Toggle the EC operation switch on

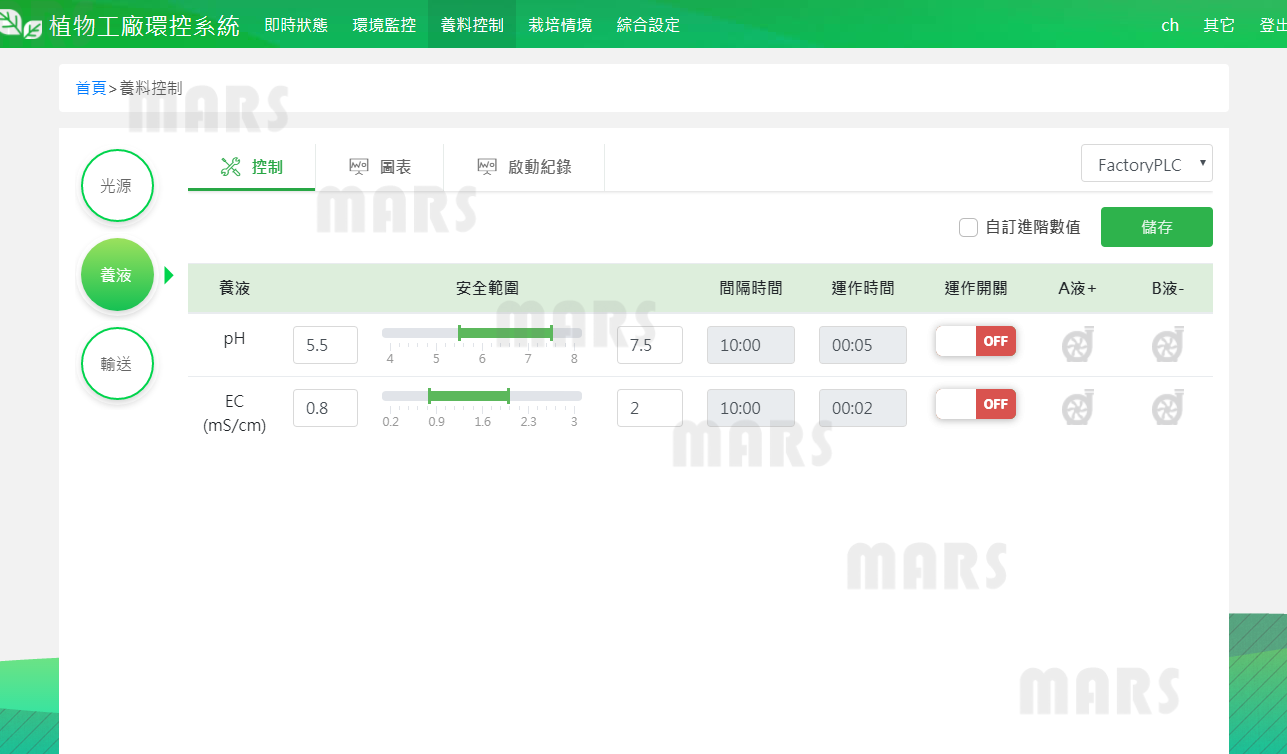975,404
